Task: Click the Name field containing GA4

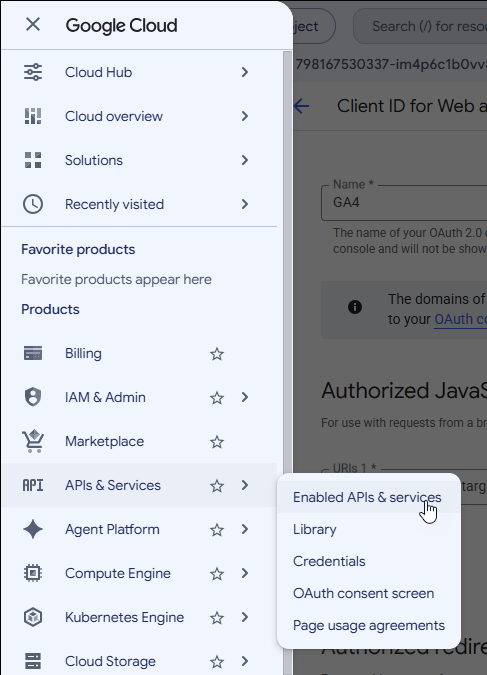Action: (404, 202)
